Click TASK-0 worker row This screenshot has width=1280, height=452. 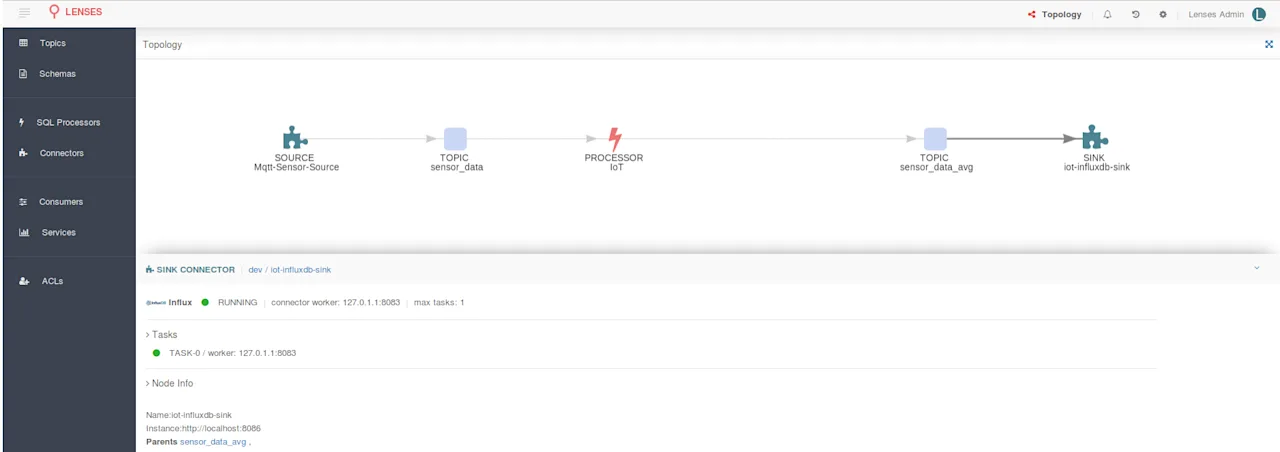click(225, 353)
